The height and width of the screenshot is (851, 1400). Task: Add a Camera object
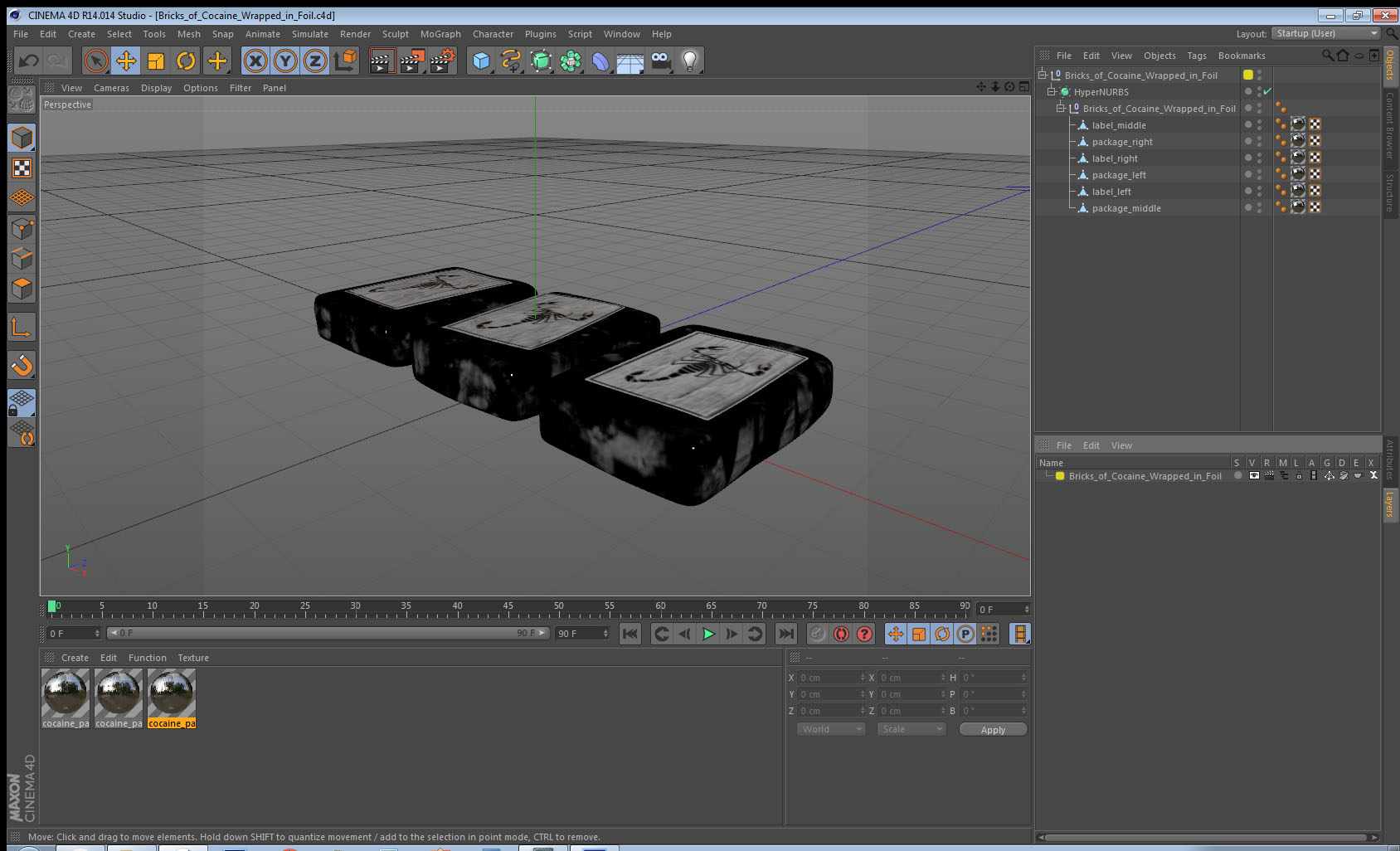point(660,61)
